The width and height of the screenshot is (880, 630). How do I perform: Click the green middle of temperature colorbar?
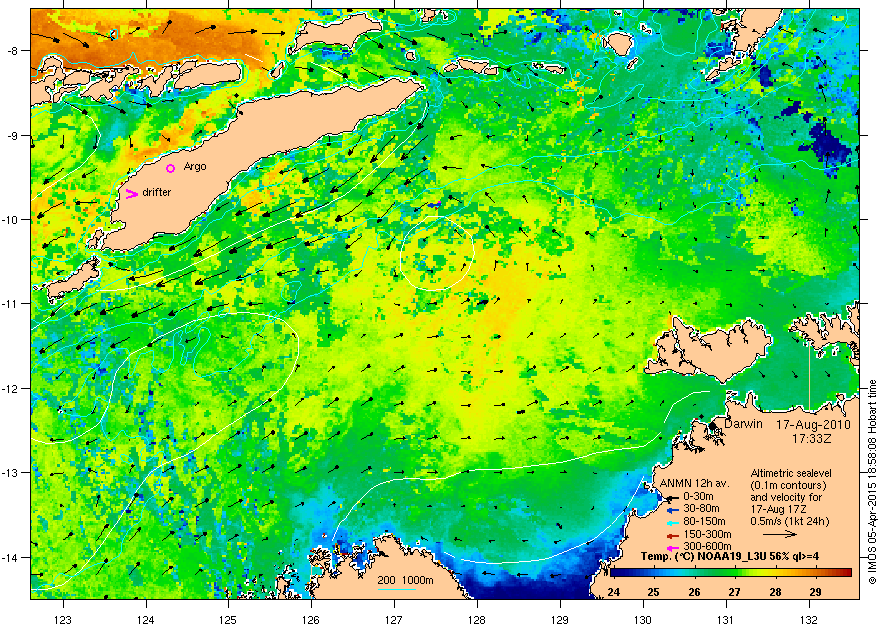point(730,573)
